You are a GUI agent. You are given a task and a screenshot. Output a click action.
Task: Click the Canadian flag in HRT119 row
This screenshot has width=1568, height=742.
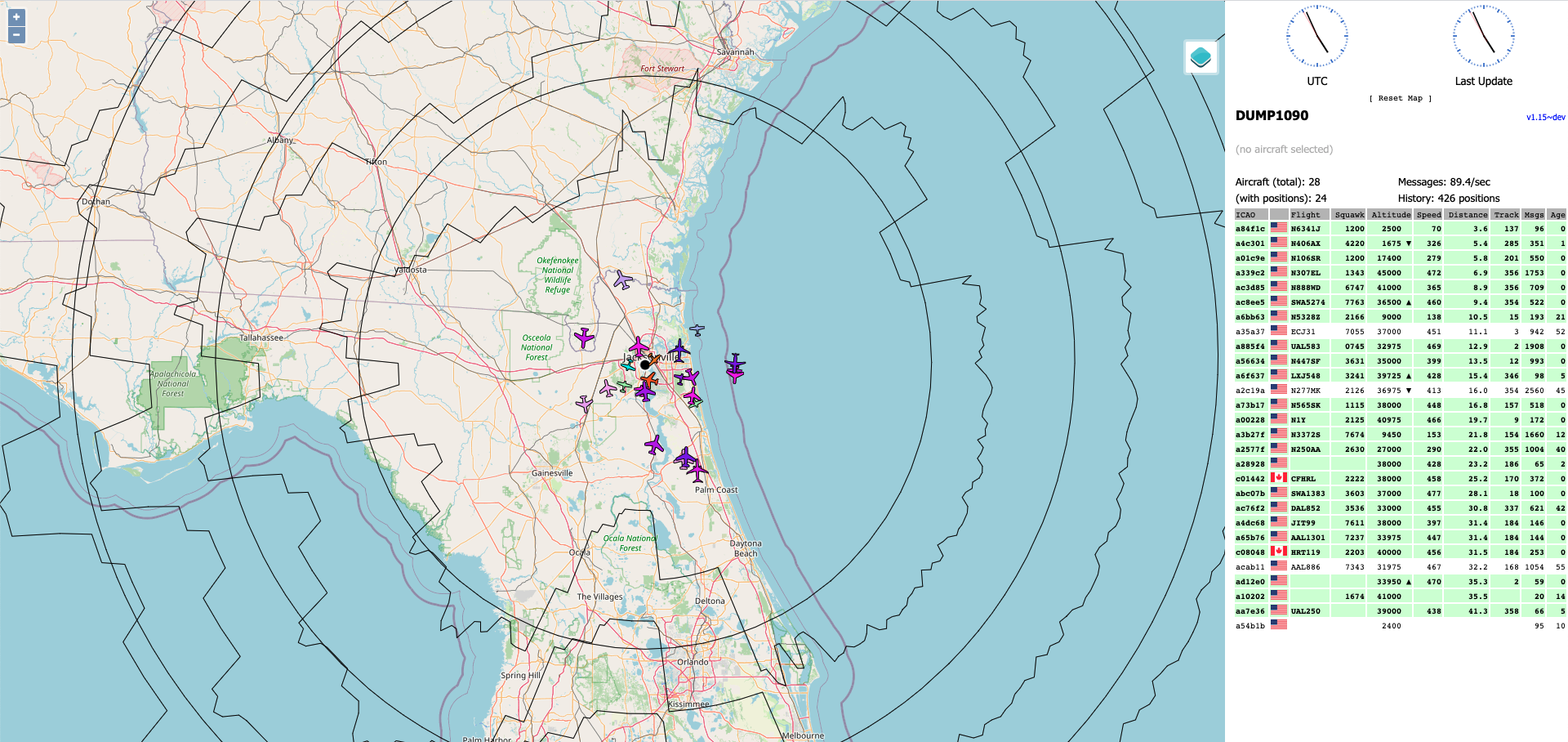point(1279,552)
